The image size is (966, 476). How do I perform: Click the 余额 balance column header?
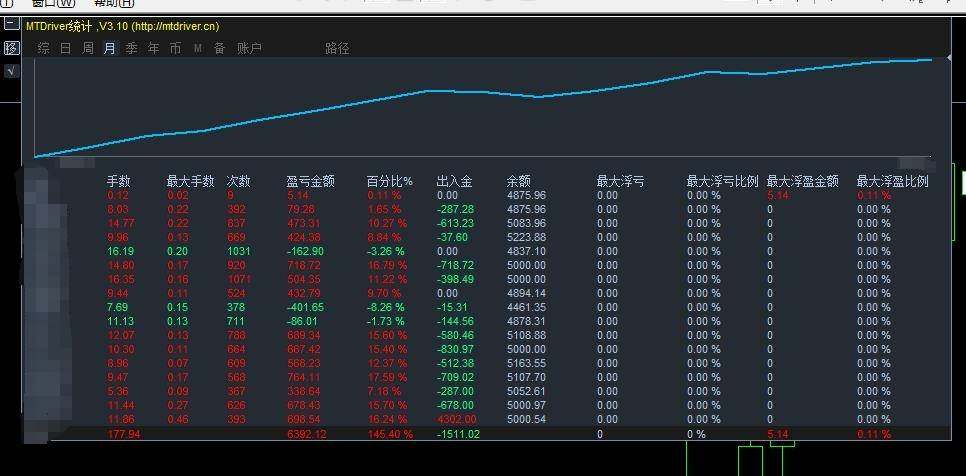(x=520, y=182)
